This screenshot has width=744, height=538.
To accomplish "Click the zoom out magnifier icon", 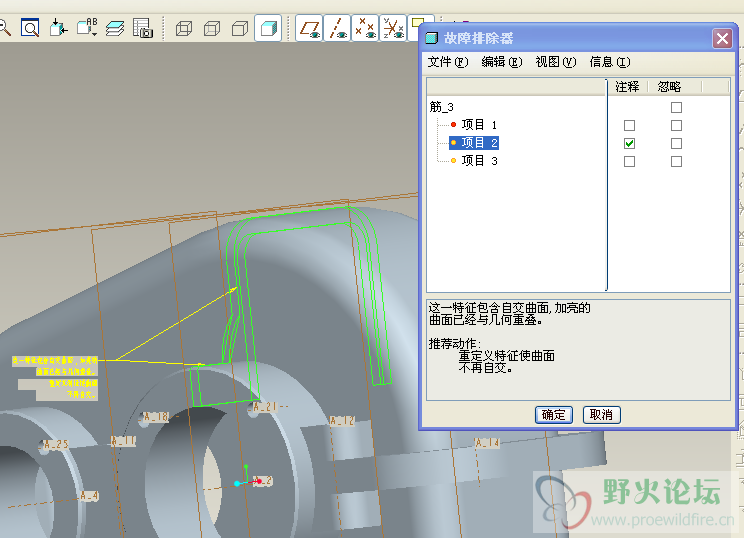I will pos(5,28).
